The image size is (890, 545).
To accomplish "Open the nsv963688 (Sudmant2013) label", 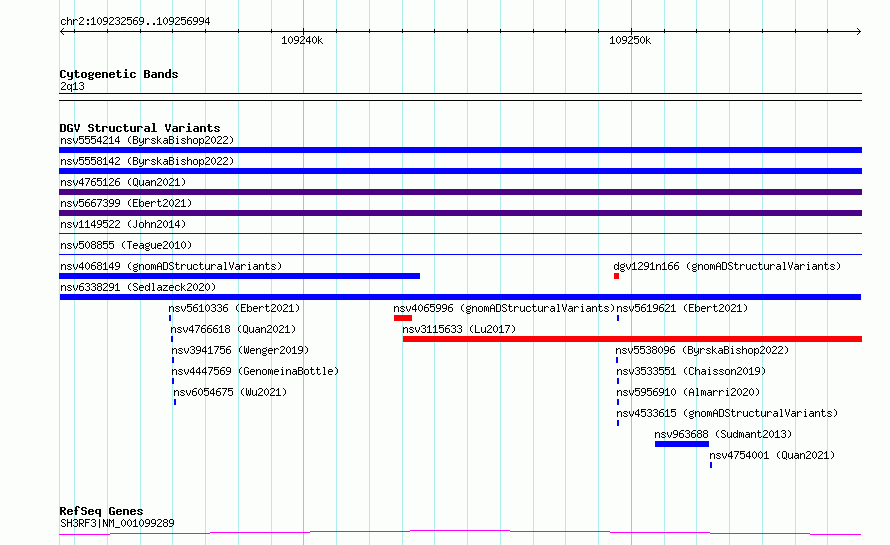I will pyautogui.click(x=723, y=434).
